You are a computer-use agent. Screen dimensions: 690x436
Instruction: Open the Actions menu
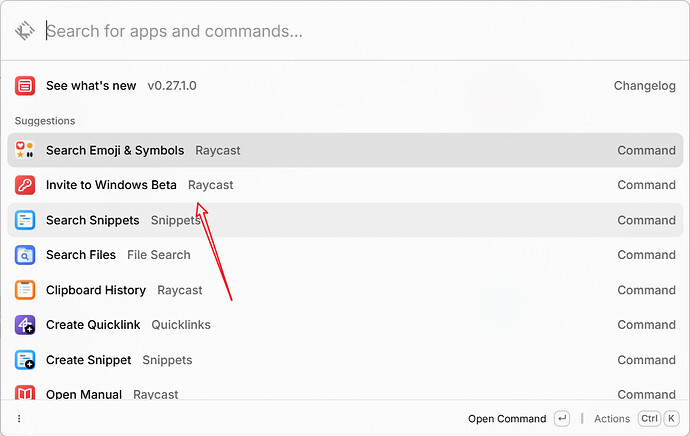(612, 418)
